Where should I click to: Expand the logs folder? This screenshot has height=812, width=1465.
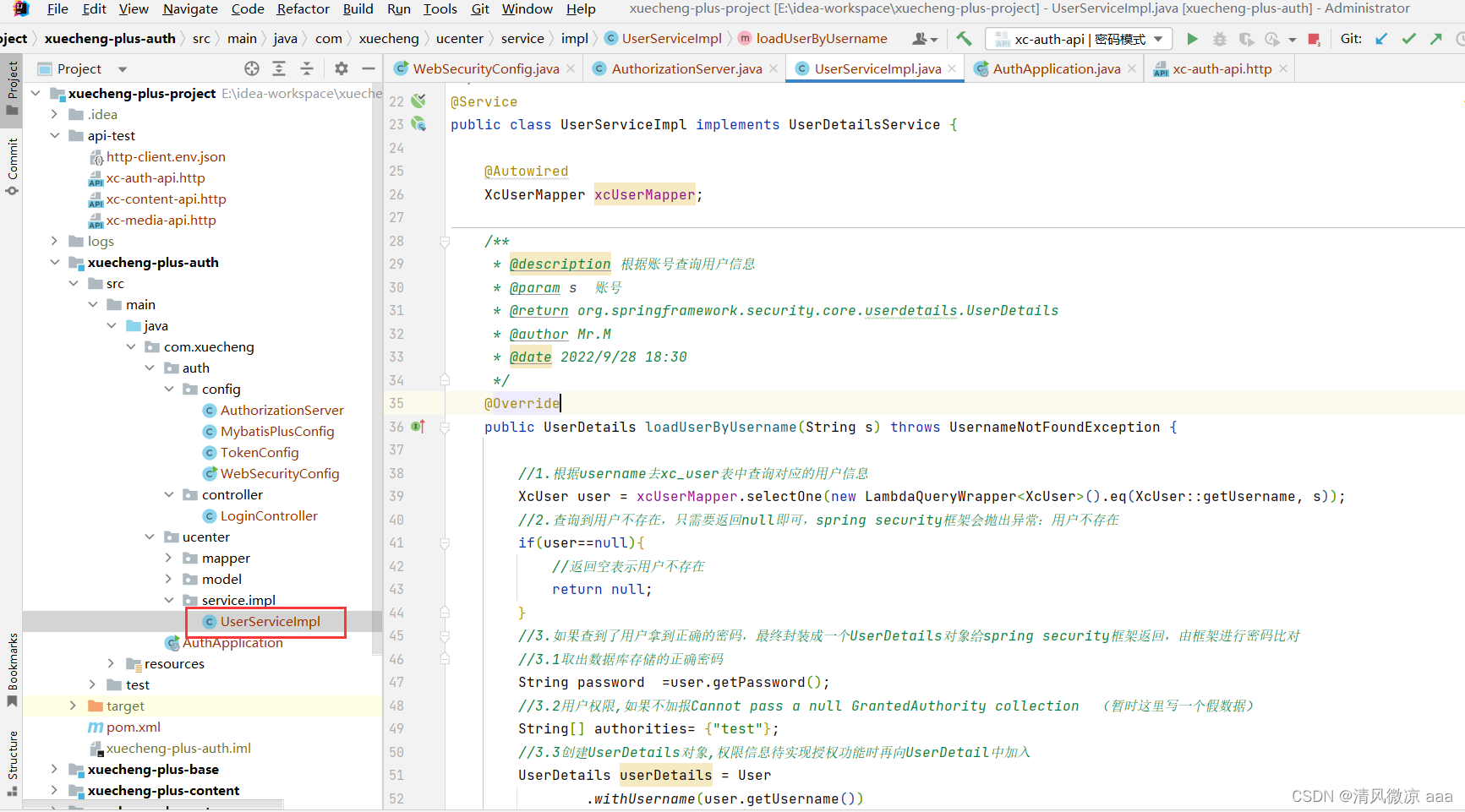pyautogui.click(x=55, y=241)
